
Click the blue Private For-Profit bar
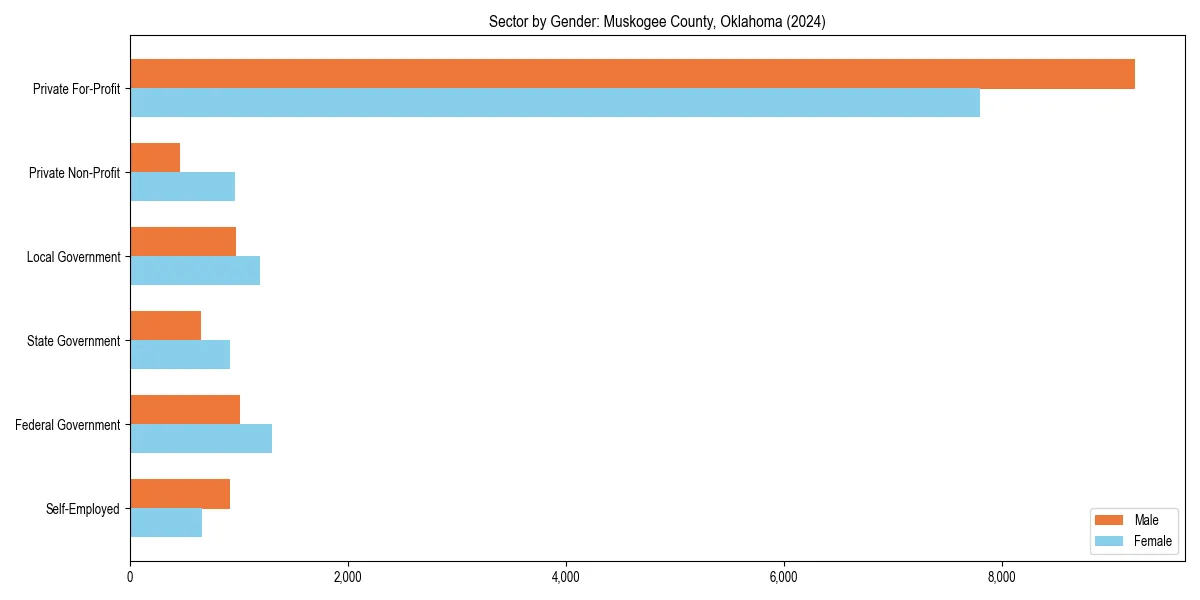(550, 101)
